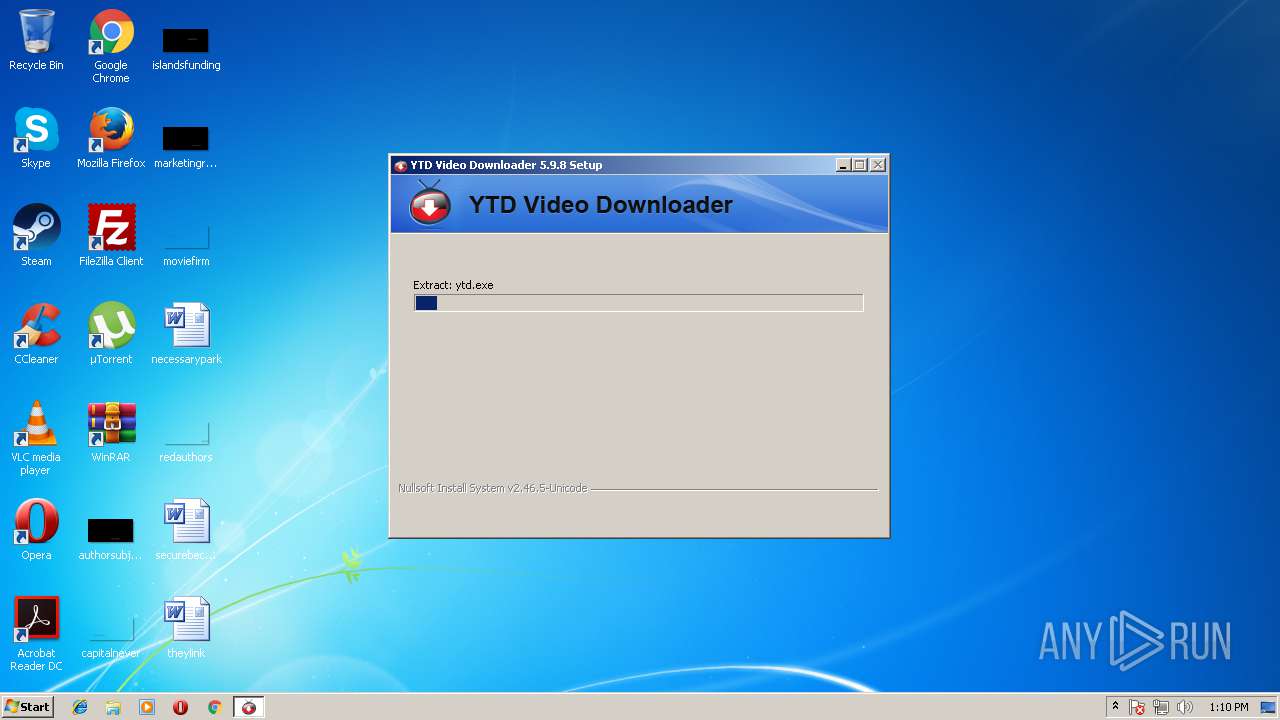The height and width of the screenshot is (720, 1280).
Task: Launch the FileZilla Client shortcut
Action: pyautogui.click(x=111, y=236)
